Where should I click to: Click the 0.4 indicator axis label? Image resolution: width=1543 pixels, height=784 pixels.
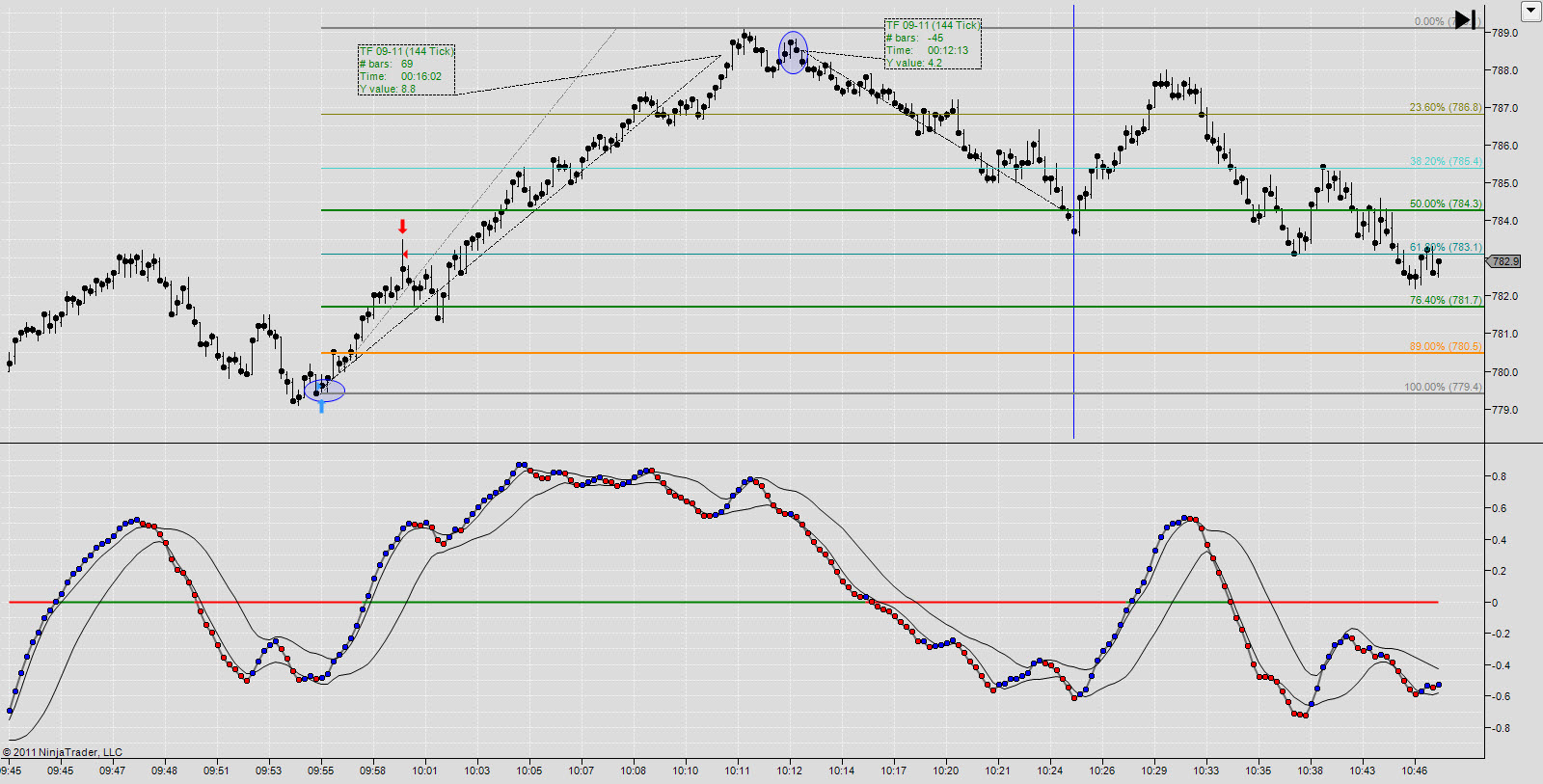1499,540
